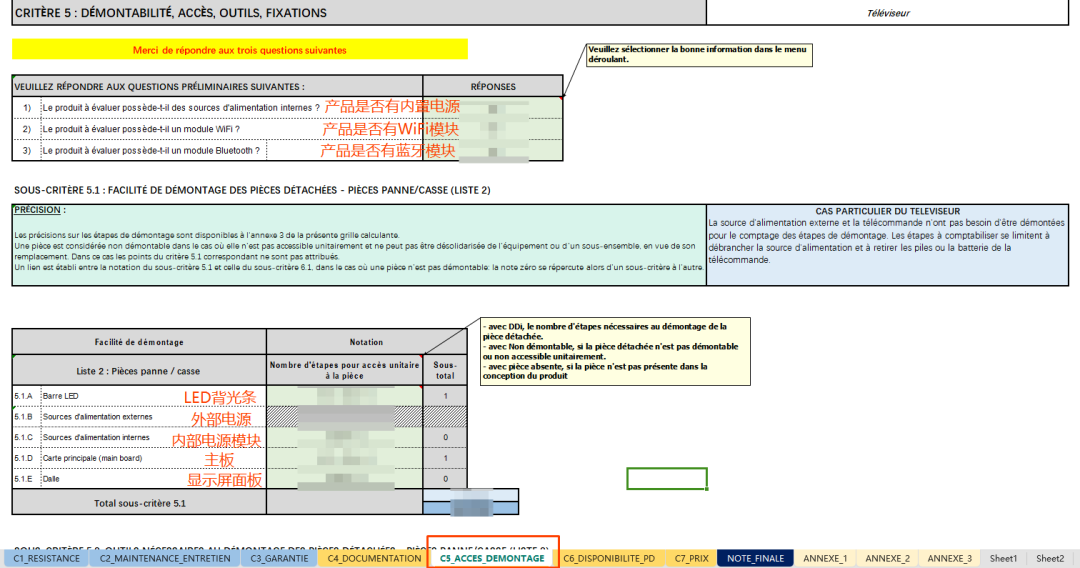Open the NOTE_FINALE sheet tab
This screenshot has width=1080, height=568.
coord(756,558)
